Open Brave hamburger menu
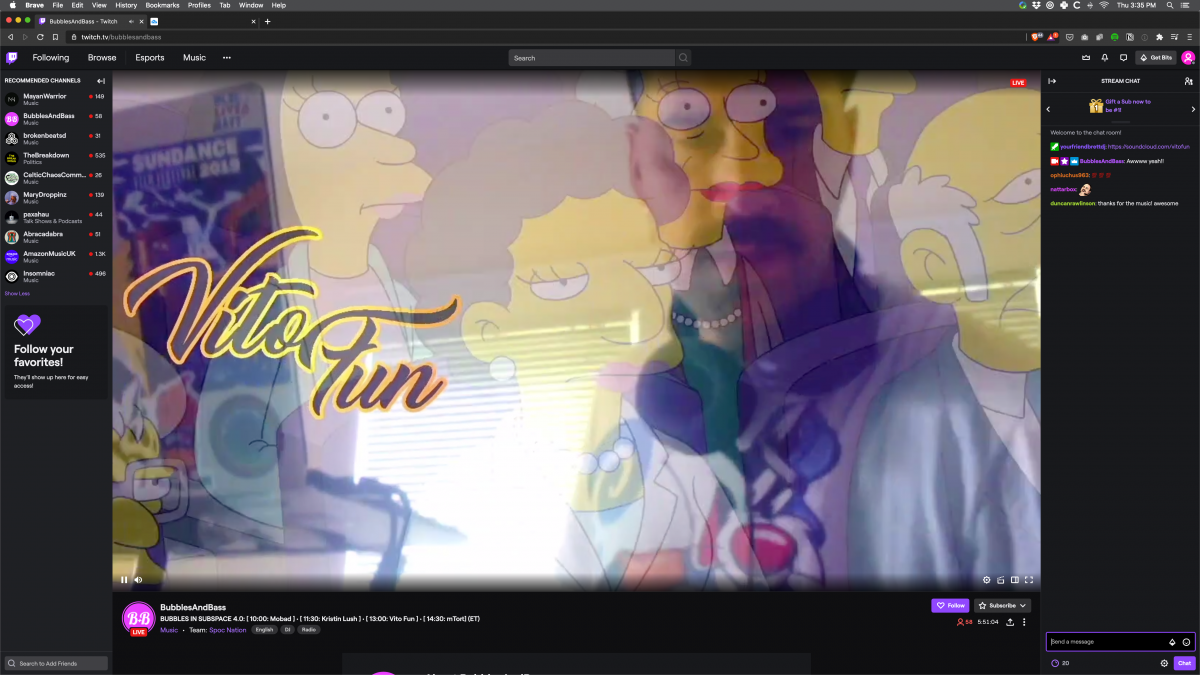The width and height of the screenshot is (1200, 675). click(1189, 37)
